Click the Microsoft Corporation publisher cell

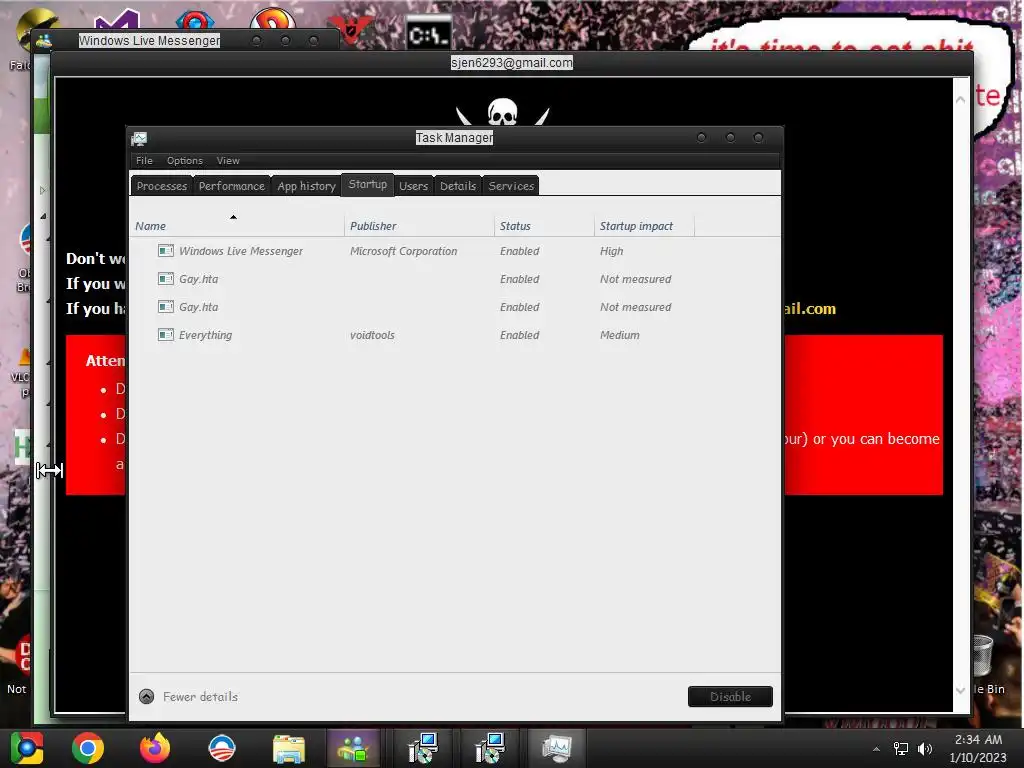point(404,251)
